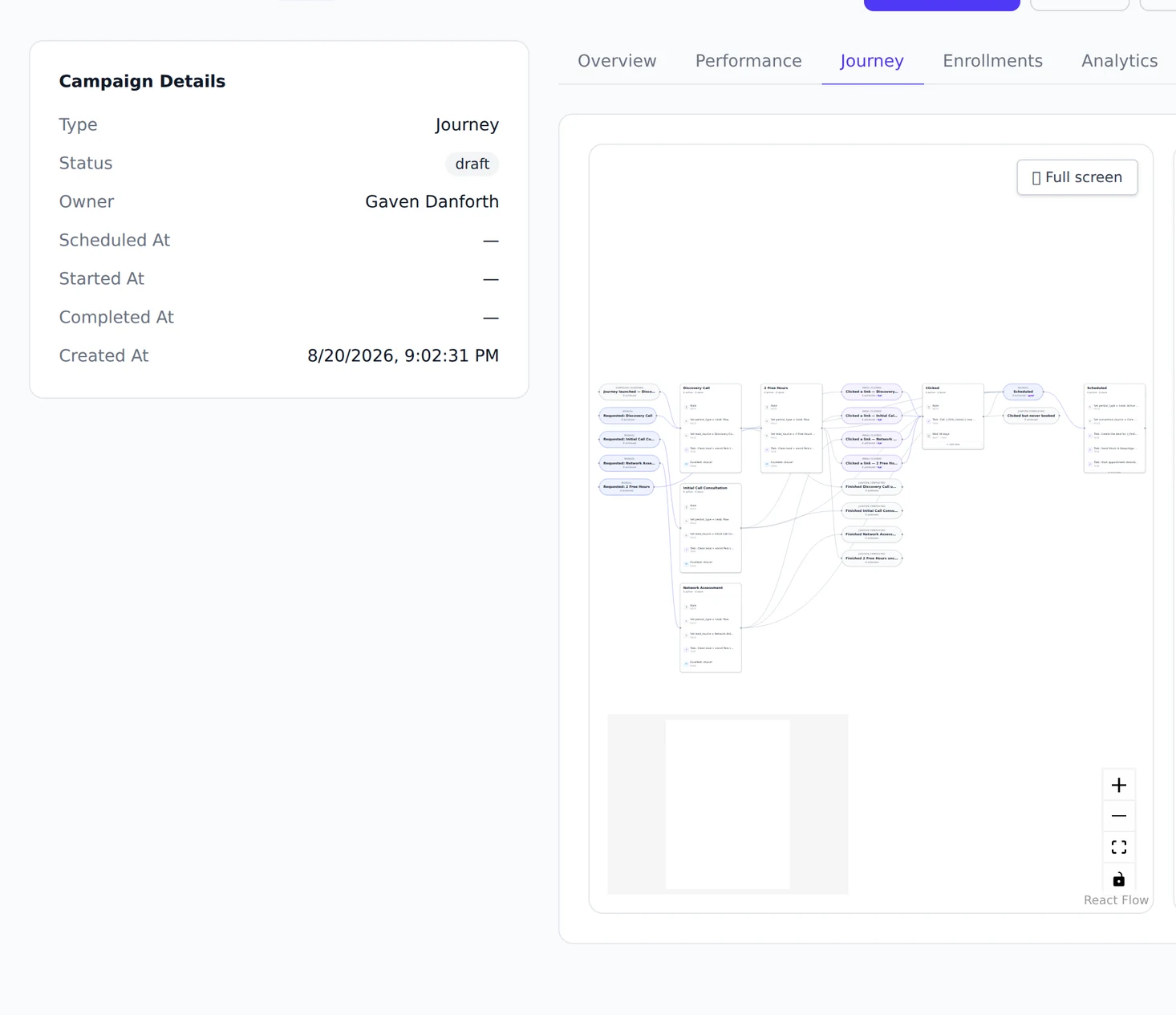Click the Initial Call Consultation stage title
This screenshot has width=1176, height=1015.
click(705, 488)
